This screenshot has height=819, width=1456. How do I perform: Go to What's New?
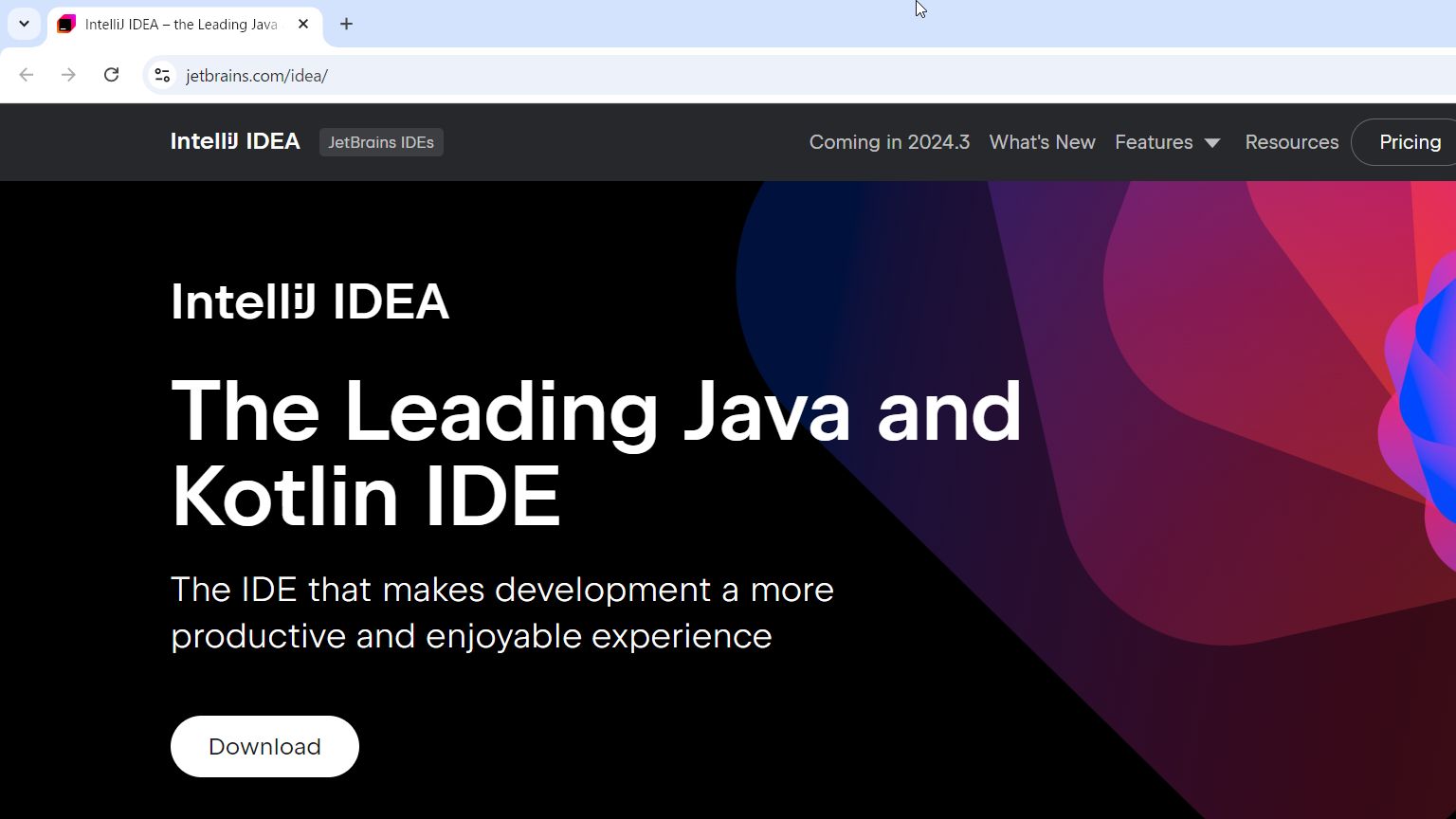click(1042, 142)
